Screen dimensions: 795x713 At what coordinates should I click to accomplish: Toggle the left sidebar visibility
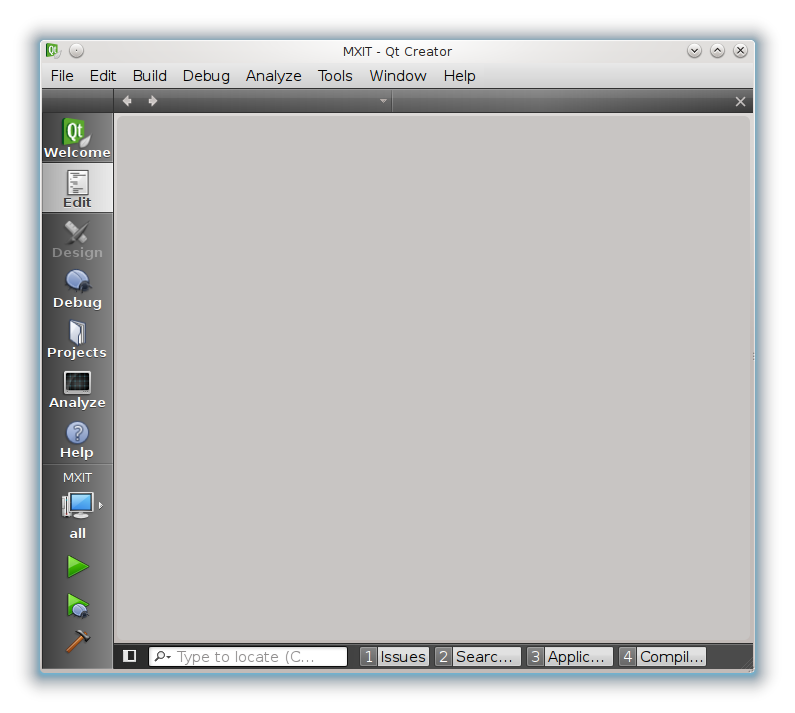coord(130,656)
